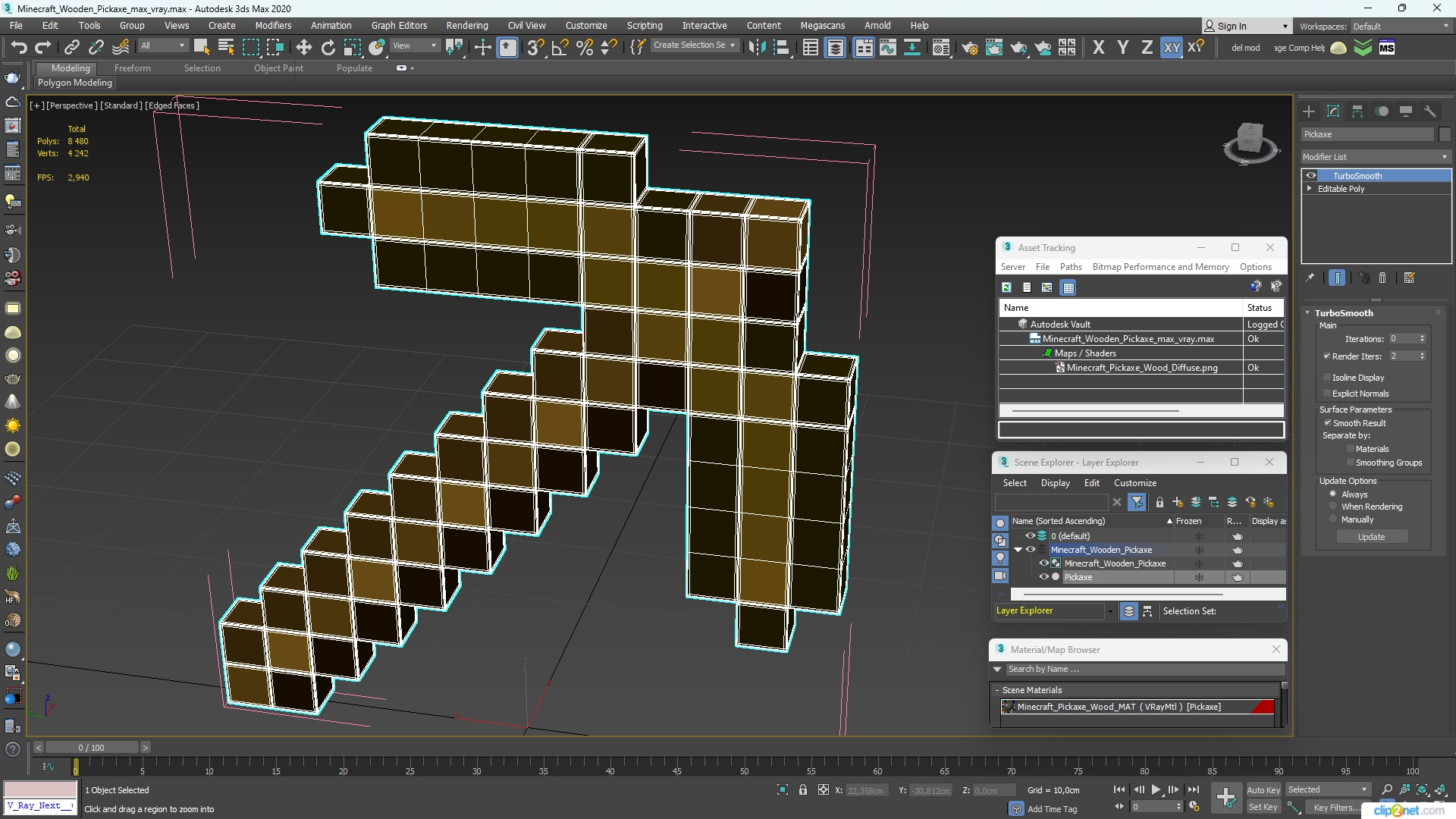
Task: Open the Graph Editors menu
Action: 399,25
